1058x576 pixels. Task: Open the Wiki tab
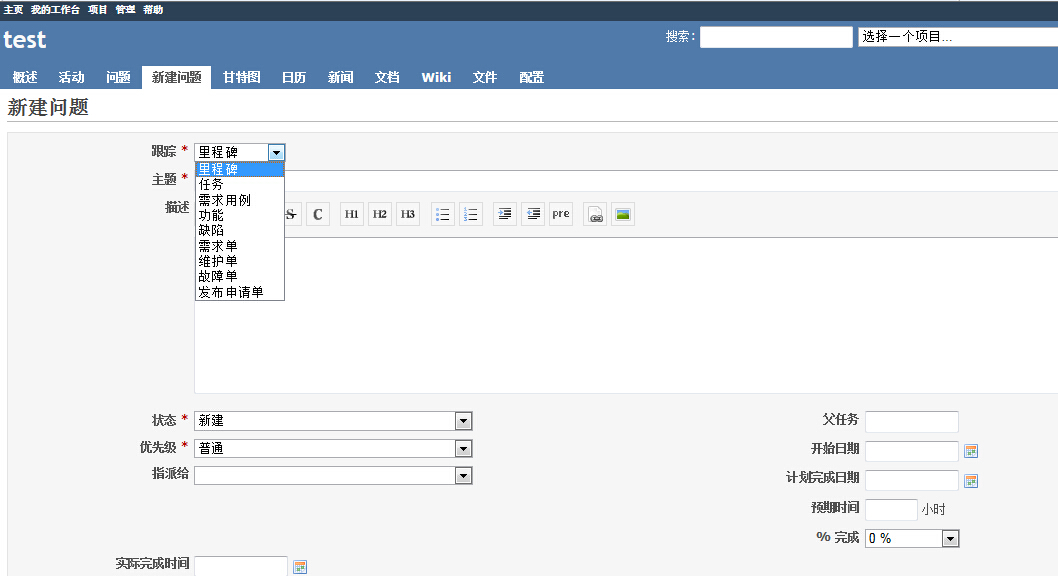coord(436,77)
